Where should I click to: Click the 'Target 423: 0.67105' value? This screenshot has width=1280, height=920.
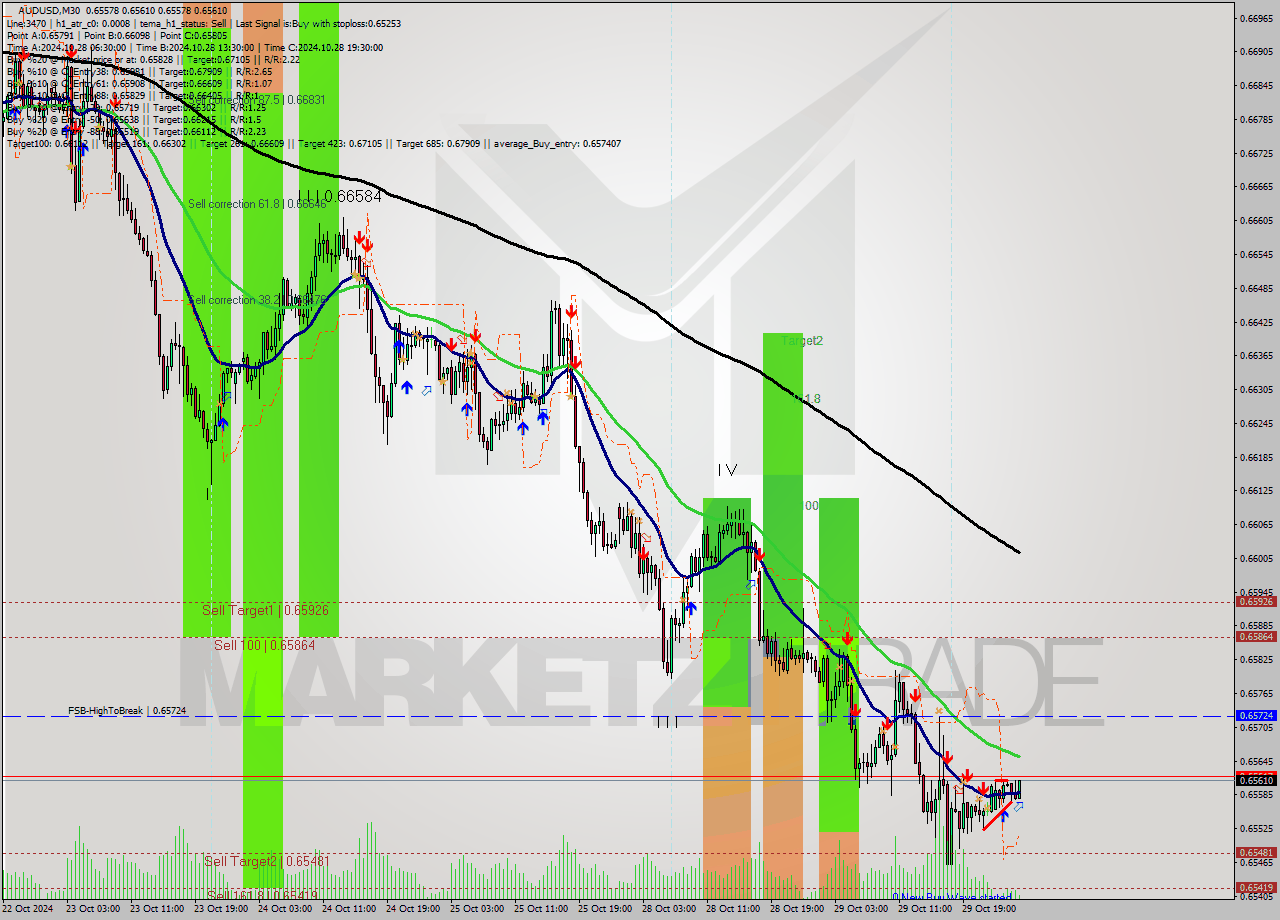pyautogui.click(x=341, y=143)
